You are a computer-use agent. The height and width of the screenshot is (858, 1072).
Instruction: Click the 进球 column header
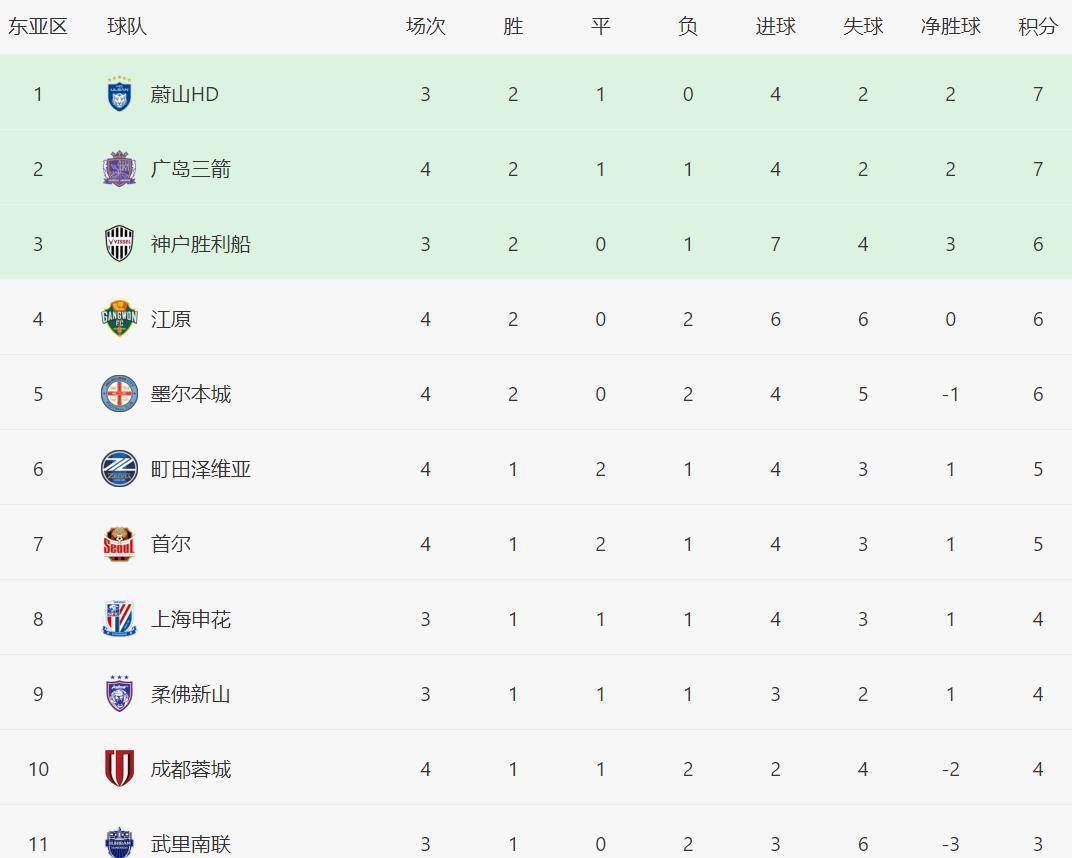tap(775, 27)
